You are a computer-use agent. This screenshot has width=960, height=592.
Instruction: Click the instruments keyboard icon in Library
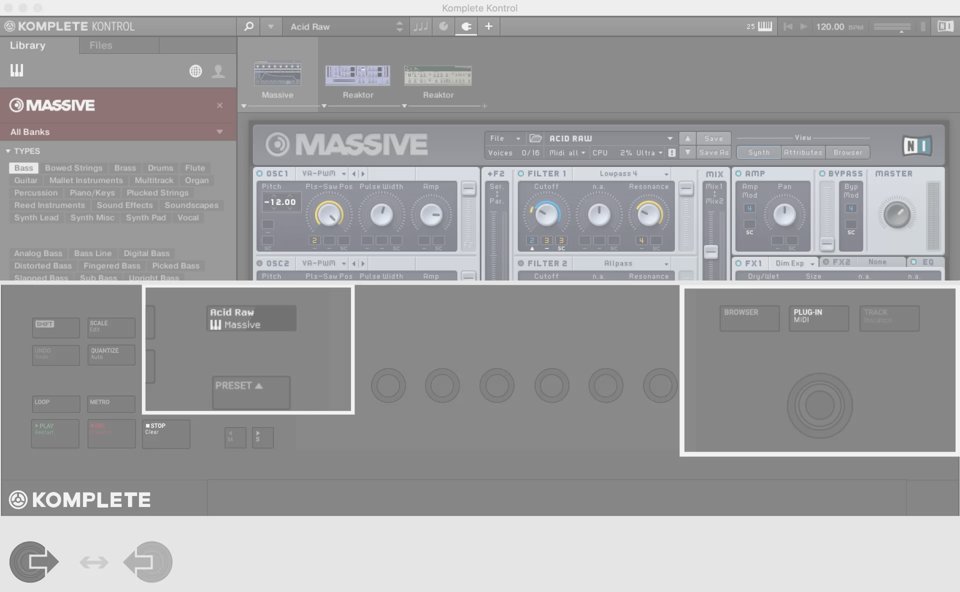(17, 71)
